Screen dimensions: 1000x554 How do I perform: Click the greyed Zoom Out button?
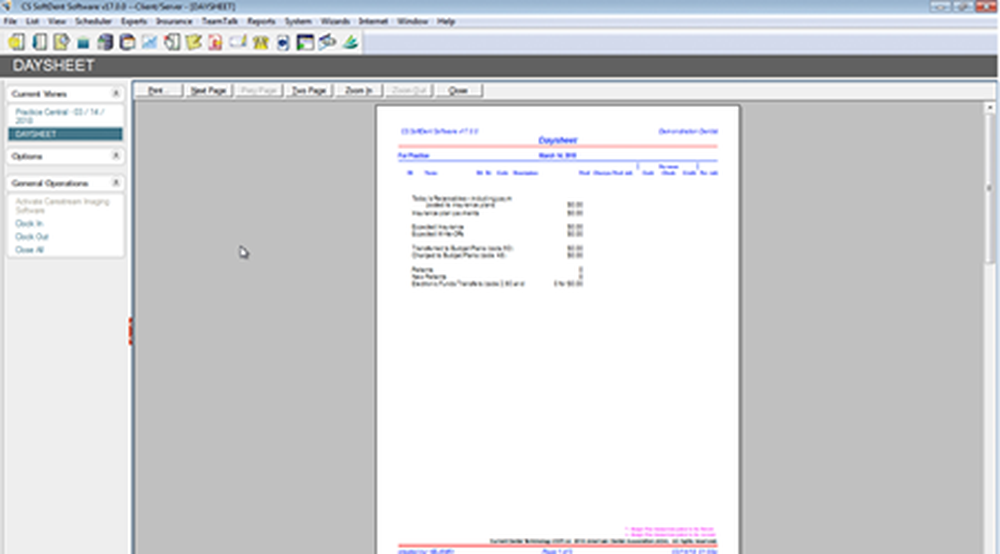pyautogui.click(x=409, y=91)
